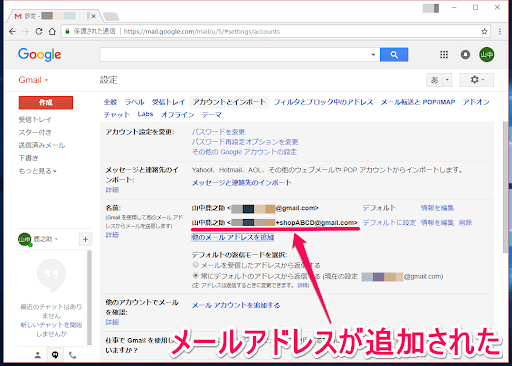
Task: Open アドオン settings tab
Action: (x=476, y=102)
